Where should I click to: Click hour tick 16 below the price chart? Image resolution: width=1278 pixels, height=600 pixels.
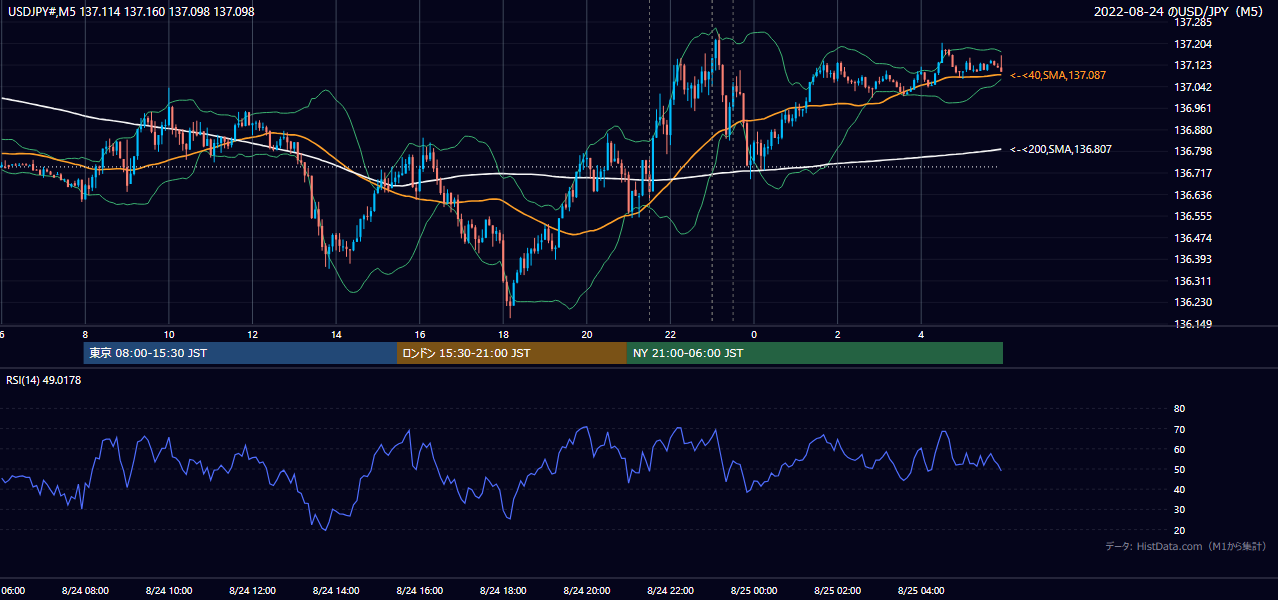point(420,335)
